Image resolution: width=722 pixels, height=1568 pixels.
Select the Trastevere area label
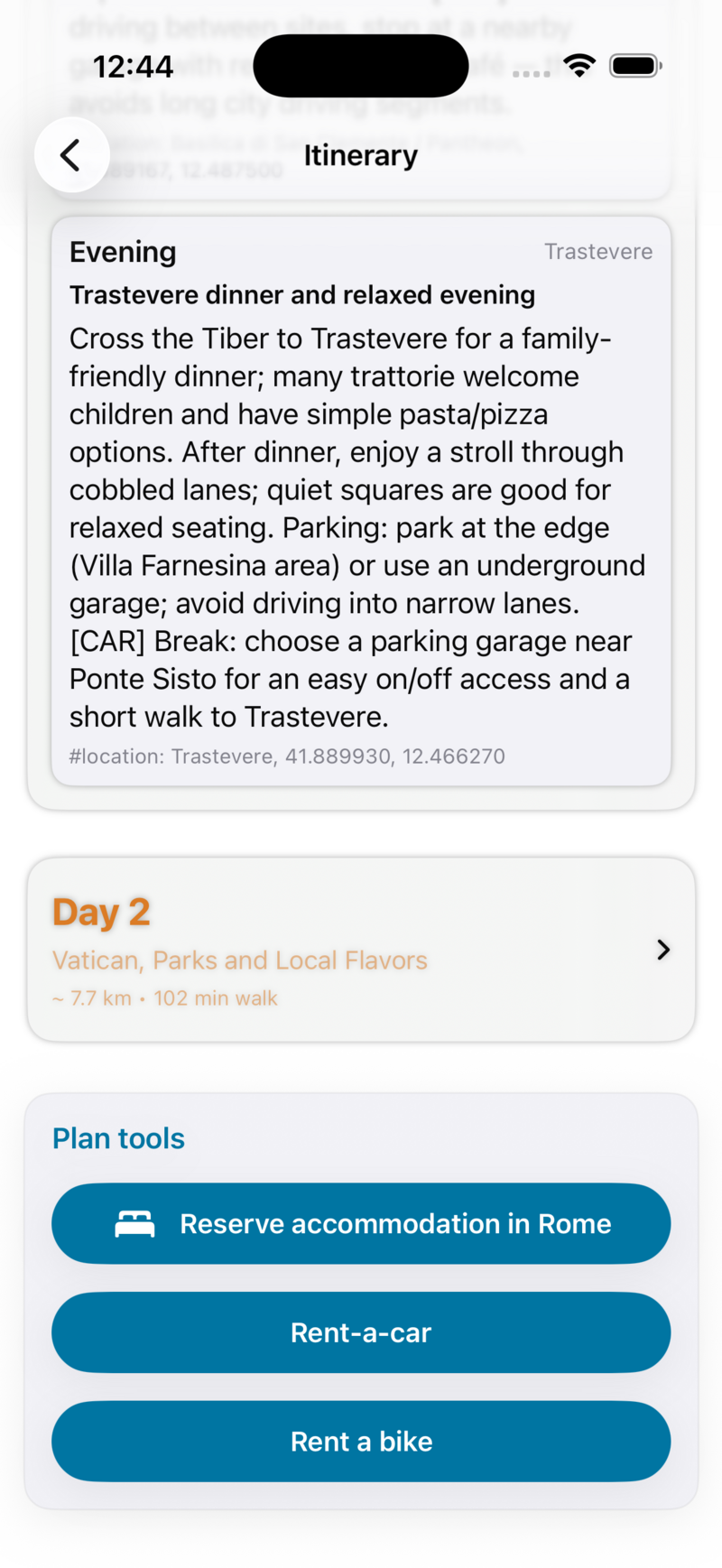(598, 252)
